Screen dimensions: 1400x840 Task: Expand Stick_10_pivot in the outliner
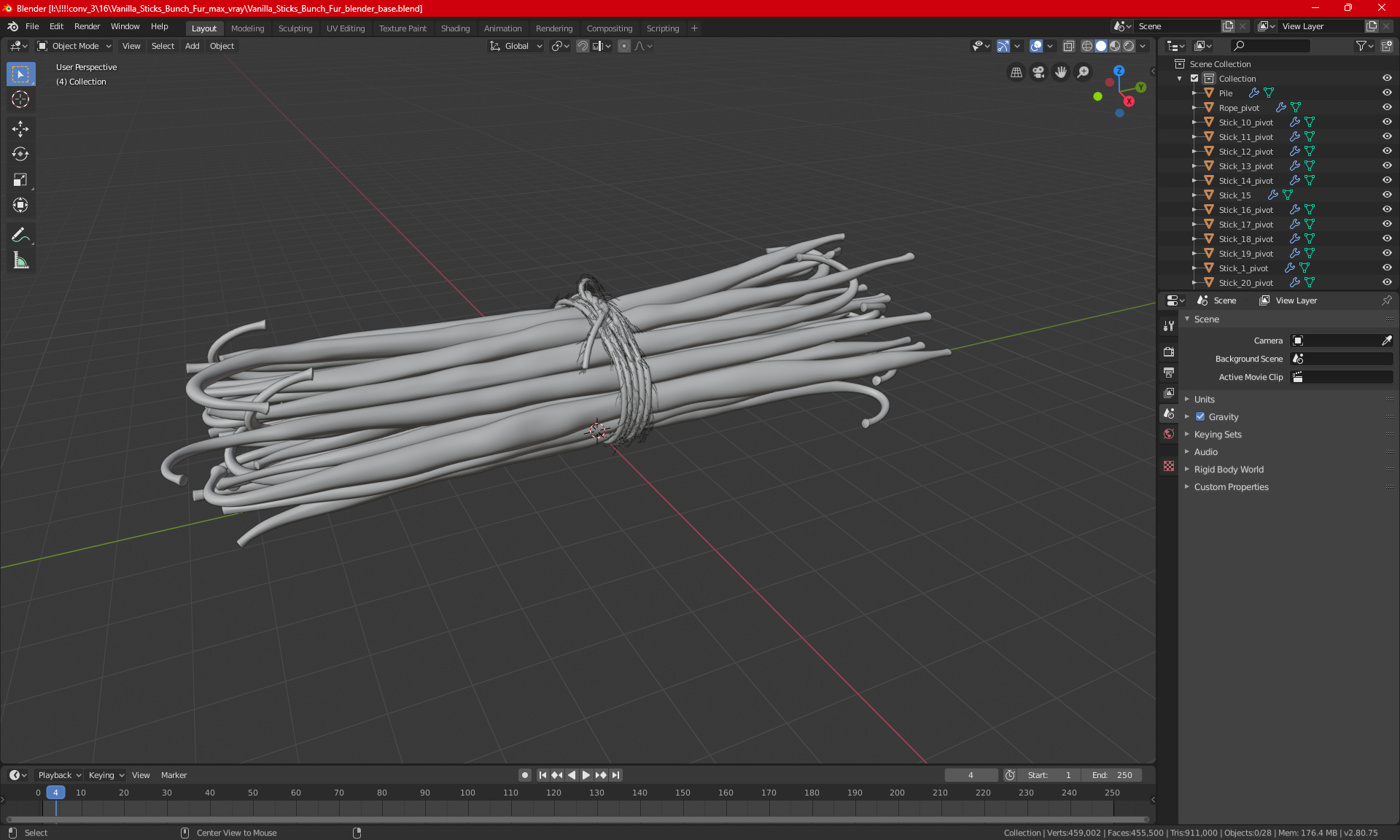1194,122
